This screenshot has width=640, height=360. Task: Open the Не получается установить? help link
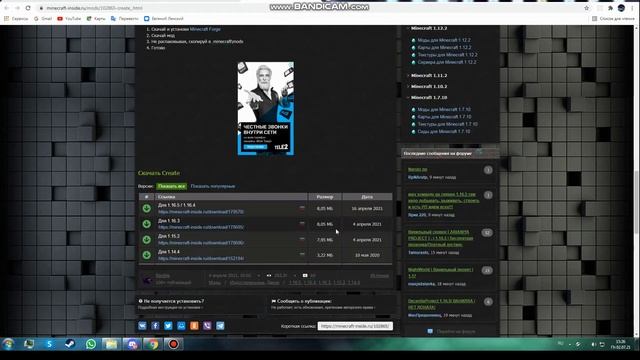174,301
